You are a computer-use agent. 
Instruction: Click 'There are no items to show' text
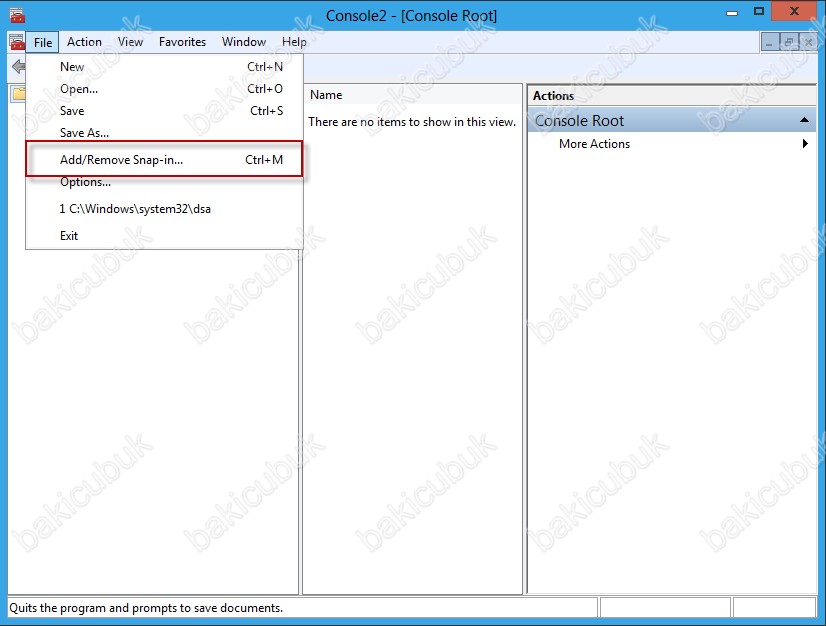coord(412,122)
